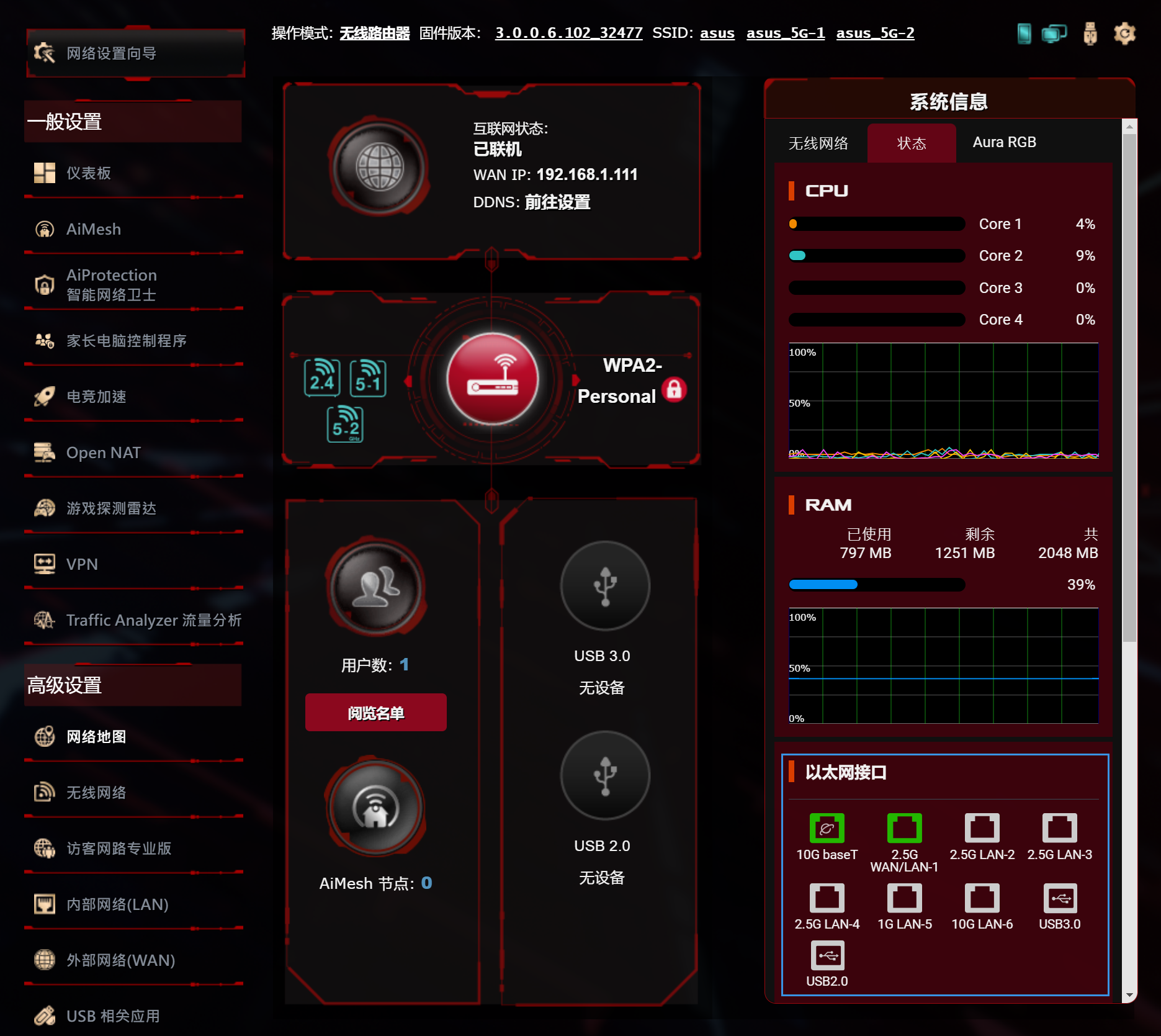This screenshot has width=1161, height=1036.
Task: Click the 用户数 client count 1
Action: click(x=404, y=665)
